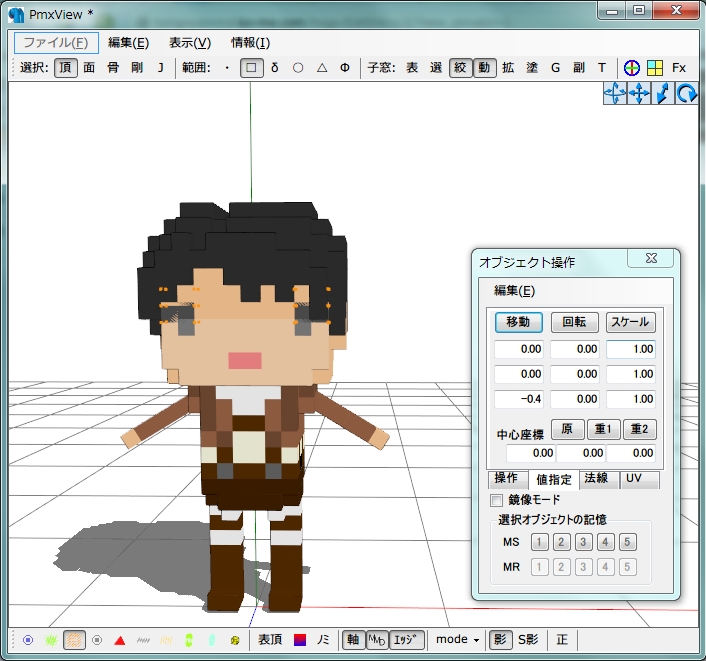This screenshot has height=661, width=706.
Task: Click the orbit camera rotate icon in viewport
Action: point(615,94)
